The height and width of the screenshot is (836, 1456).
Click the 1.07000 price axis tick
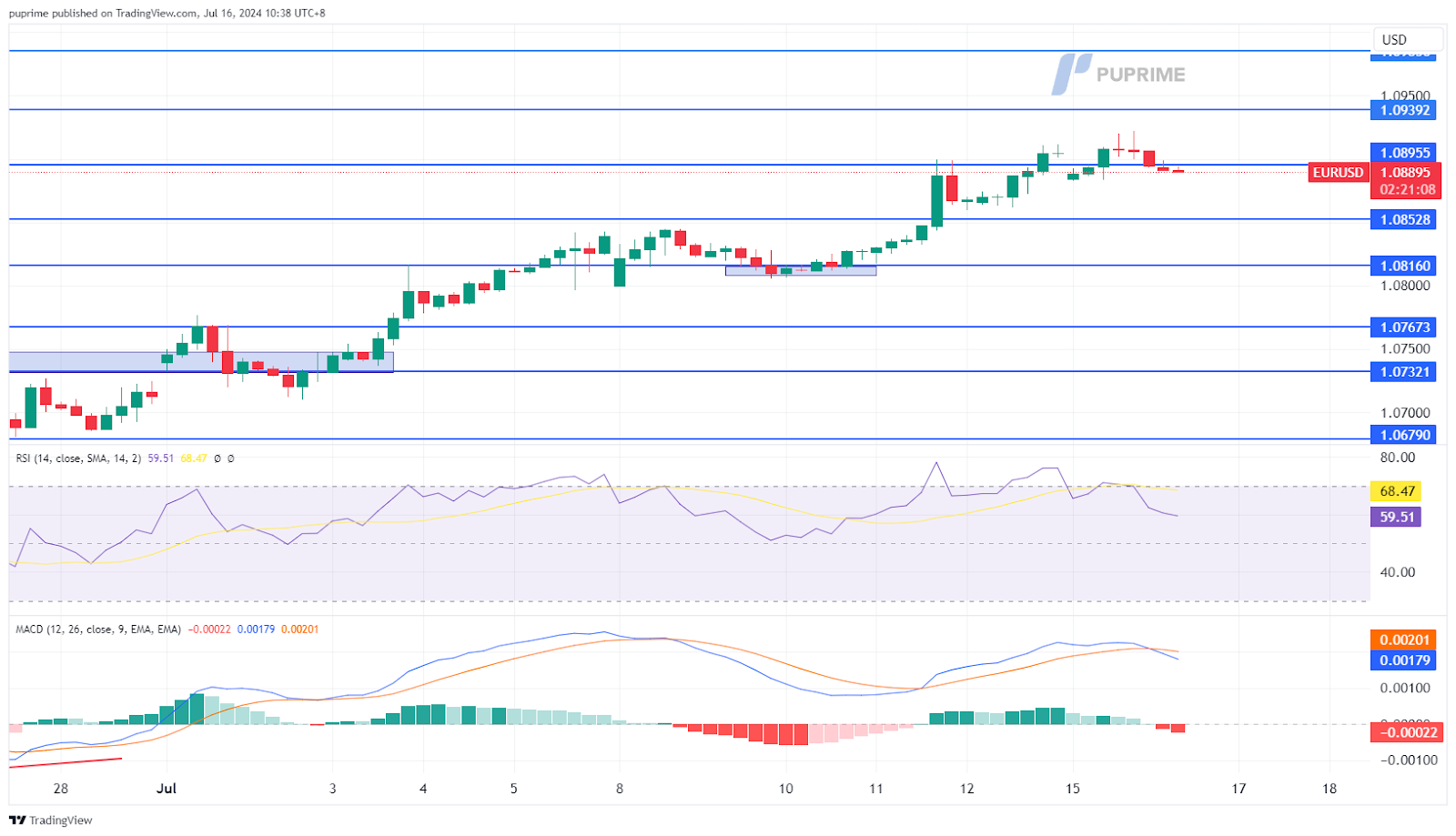click(1405, 412)
